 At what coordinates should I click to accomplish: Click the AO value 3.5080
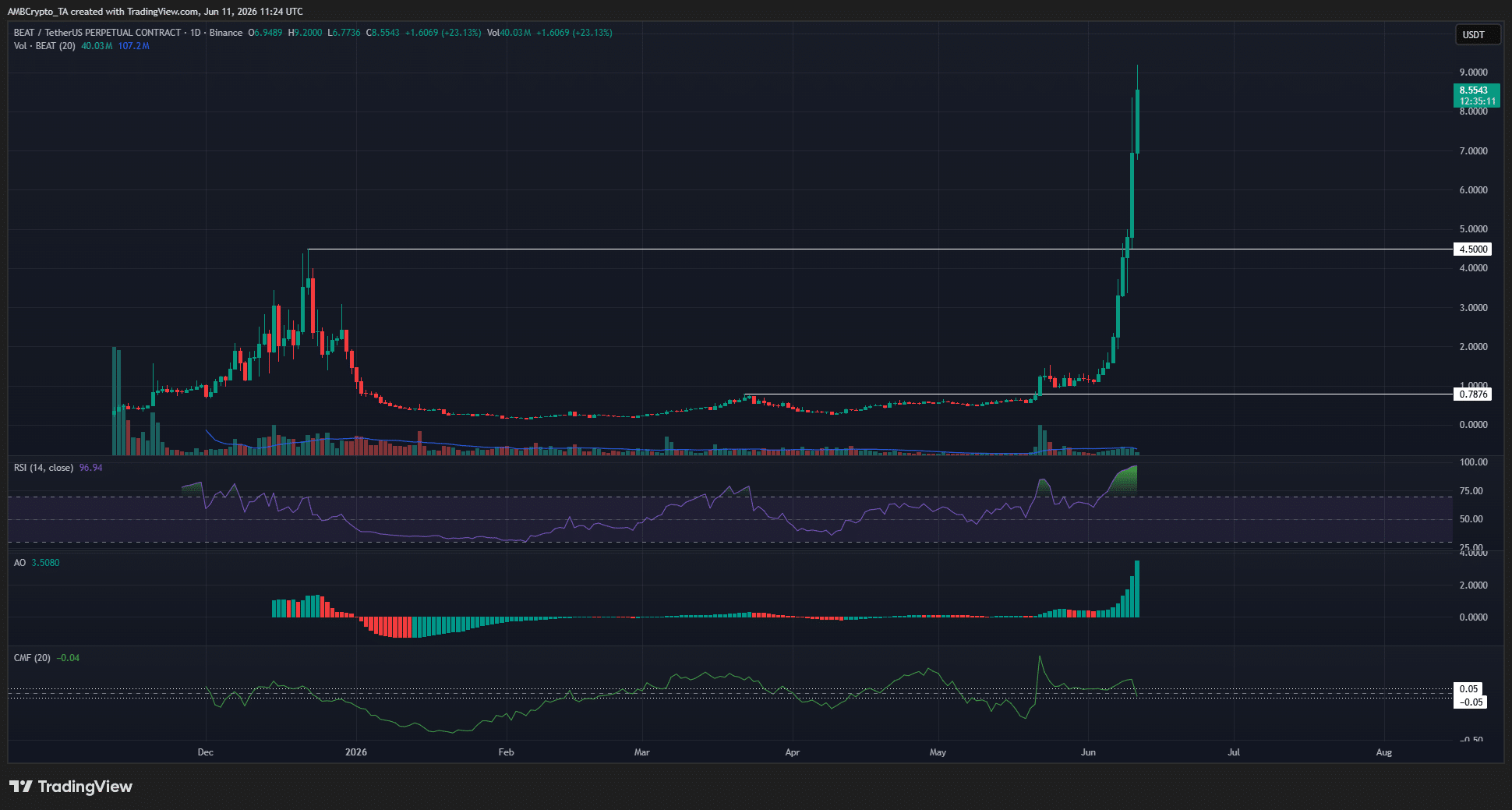(x=45, y=563)
